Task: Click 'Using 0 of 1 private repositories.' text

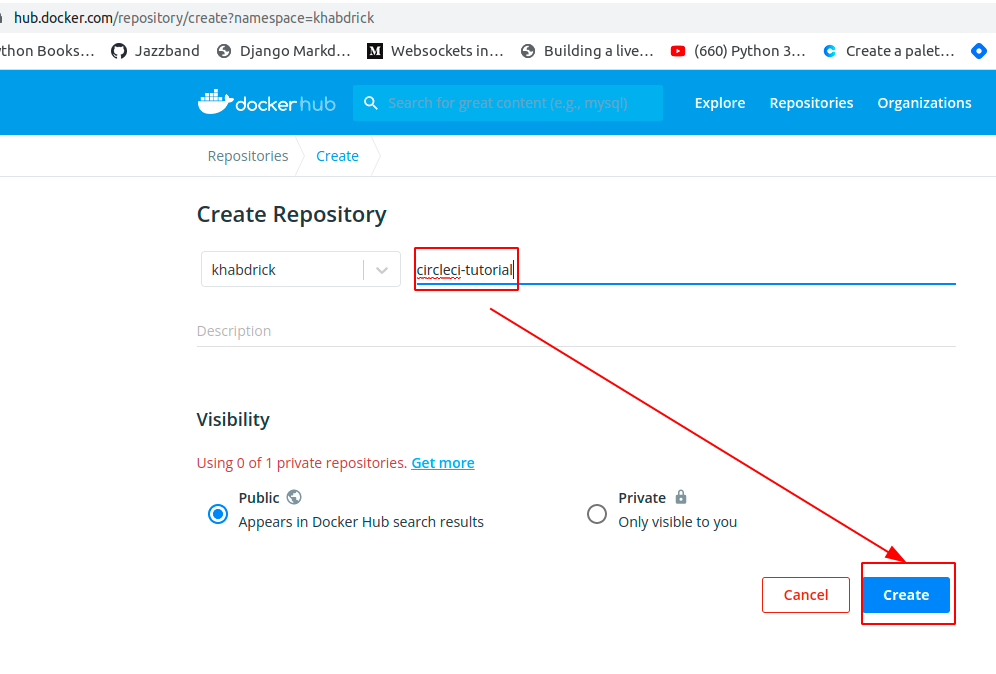Action: point(302,463)
